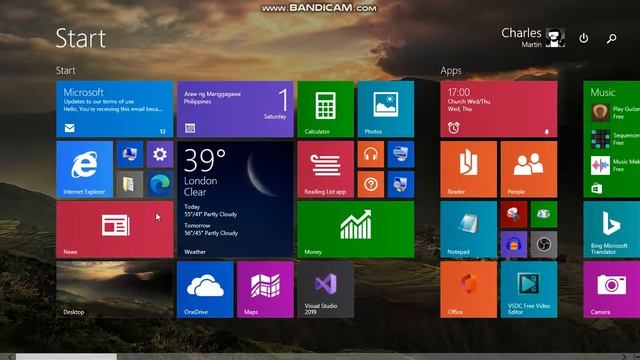Screen dimensions: 640x360
Task: Launch VSDC Free Video Editor tile
Action: (x=529, y=290)
